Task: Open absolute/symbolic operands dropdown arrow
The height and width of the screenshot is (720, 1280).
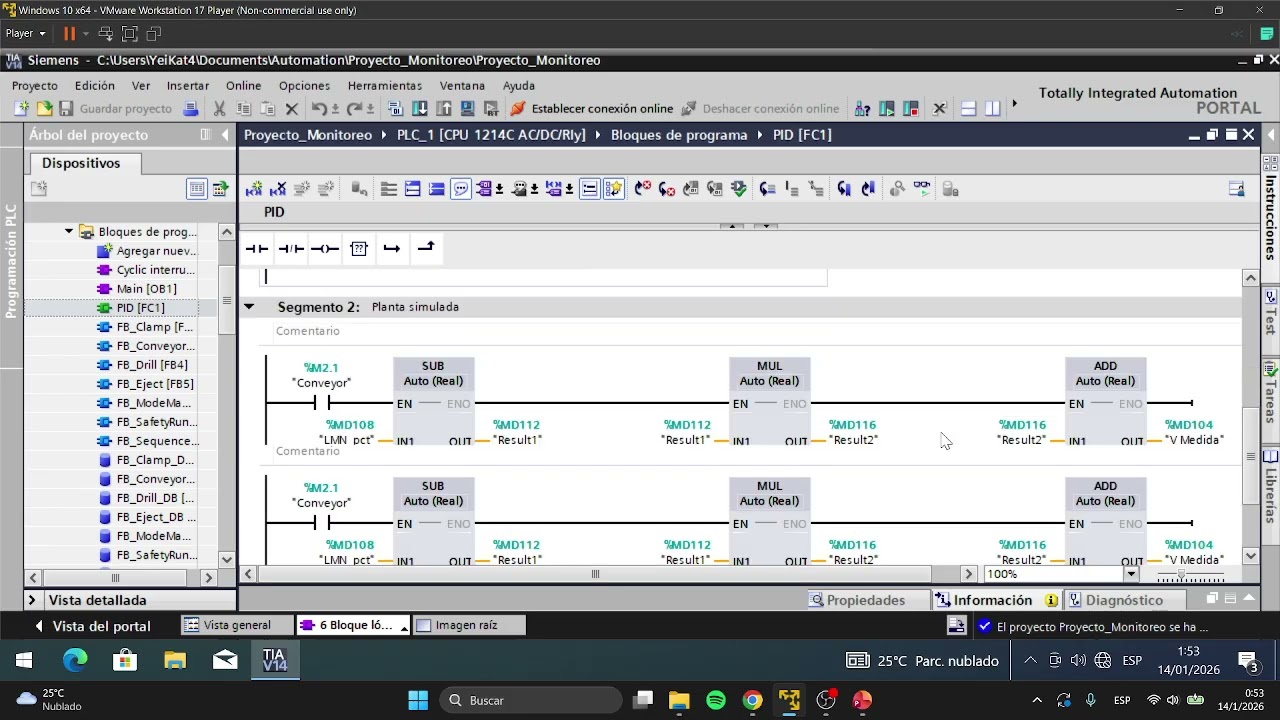Action: click(x=500, y=188)
